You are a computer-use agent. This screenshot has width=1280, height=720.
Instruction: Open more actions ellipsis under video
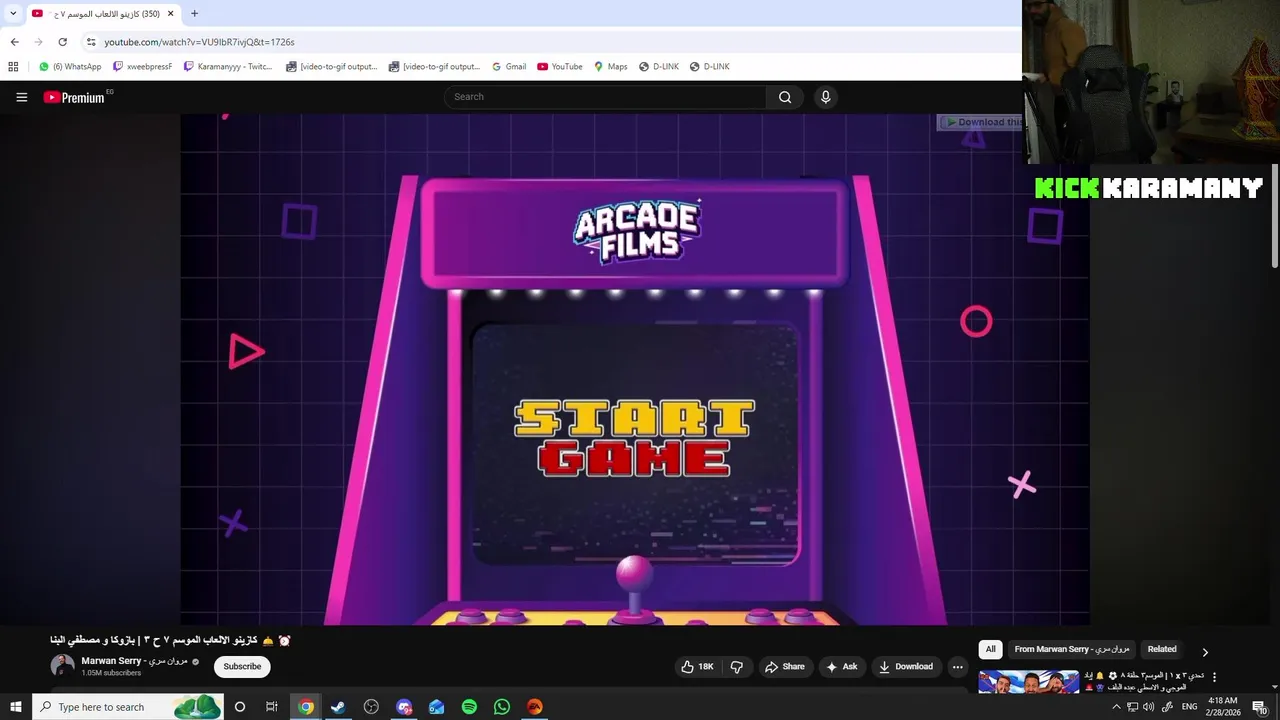pyautogui.click(x=957, y=667)
